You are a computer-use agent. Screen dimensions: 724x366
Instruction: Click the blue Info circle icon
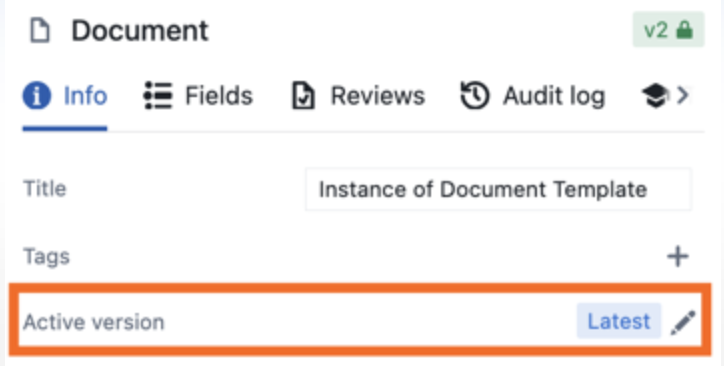coord(36,96)
